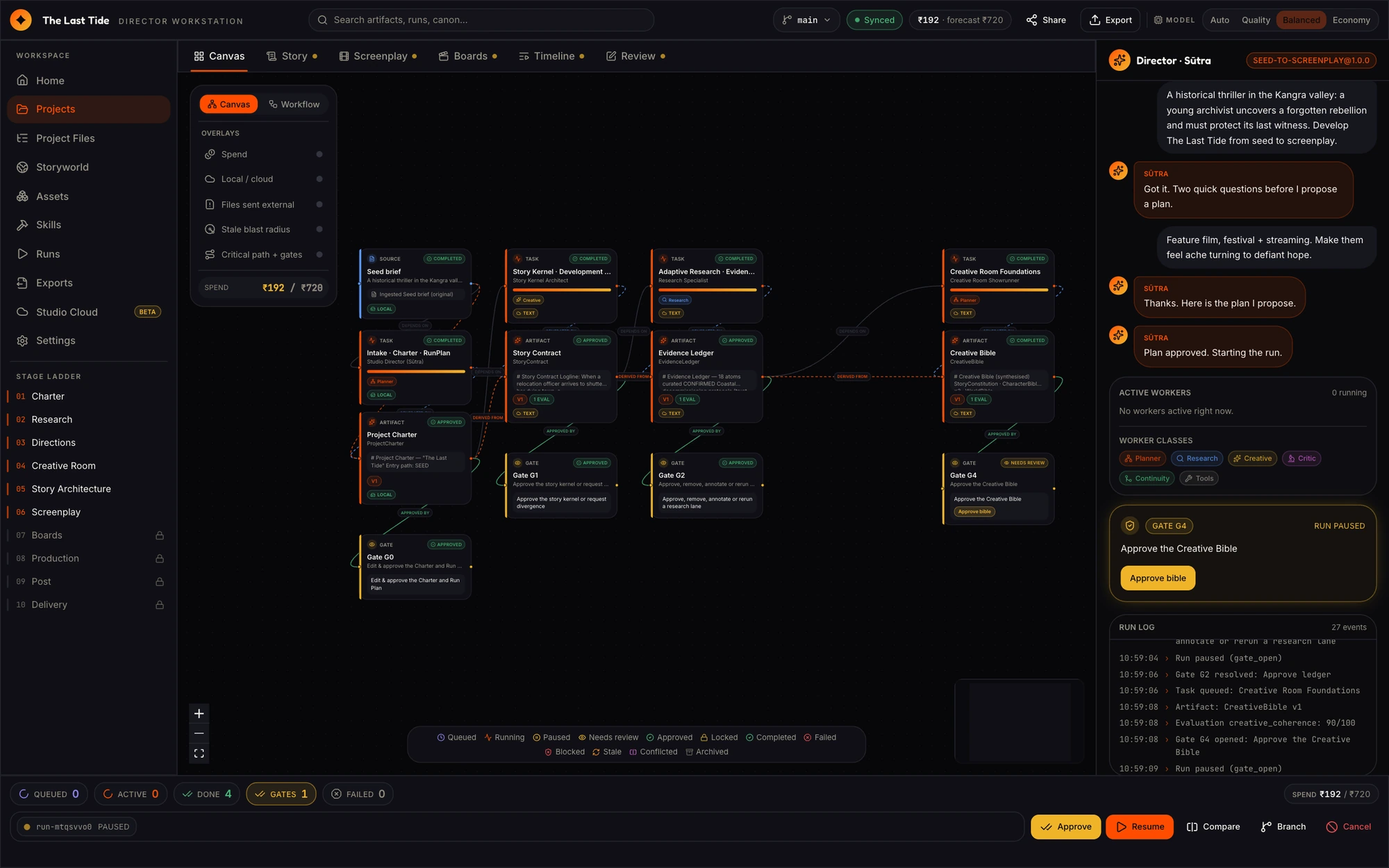
Task: Click the Approve bible chip on Gate G4 node
Action: [974, 512]
